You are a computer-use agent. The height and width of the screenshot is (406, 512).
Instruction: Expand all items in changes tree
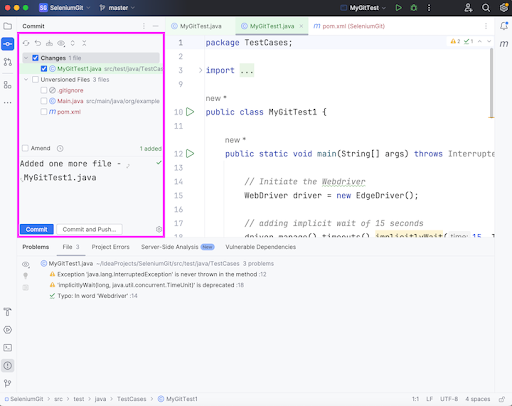coord(73,43)
